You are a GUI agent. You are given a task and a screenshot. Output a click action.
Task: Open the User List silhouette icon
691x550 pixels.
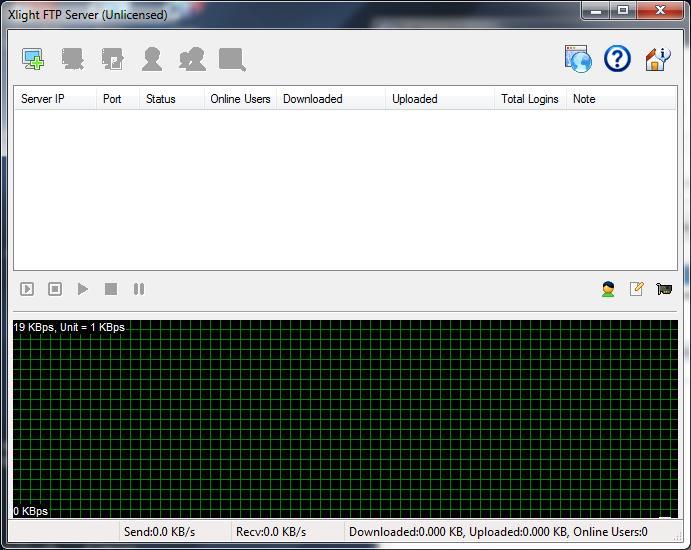(152, 59)
